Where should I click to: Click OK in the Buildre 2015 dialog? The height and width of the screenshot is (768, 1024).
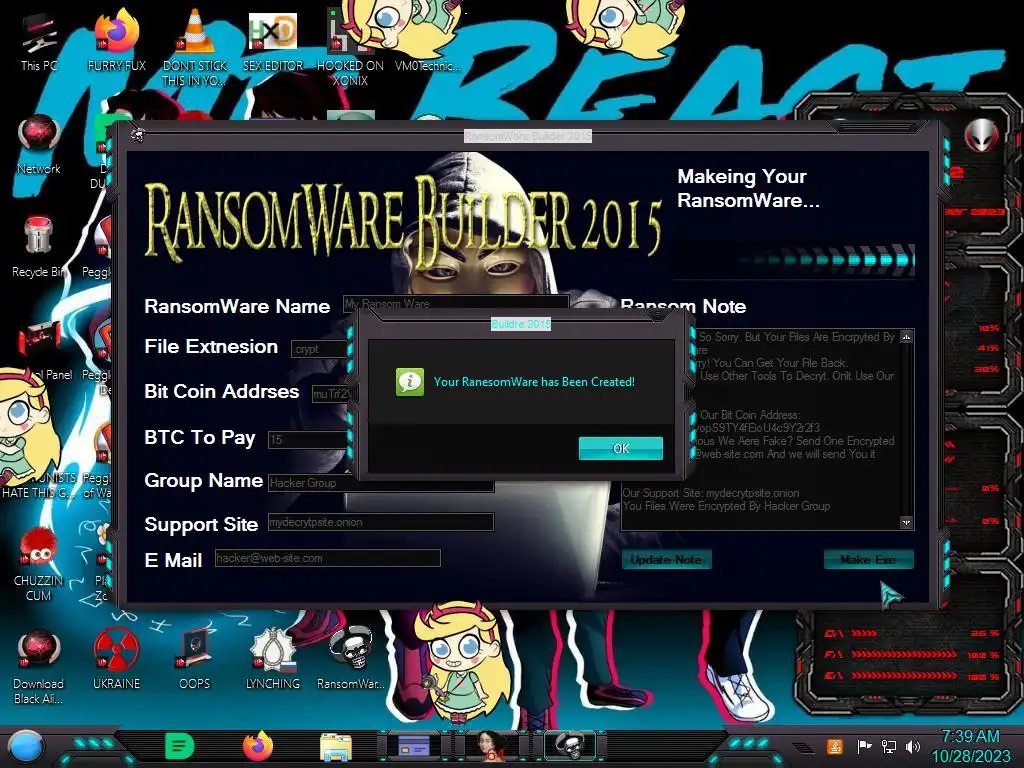pyautogui.click(x=620, y=448)
